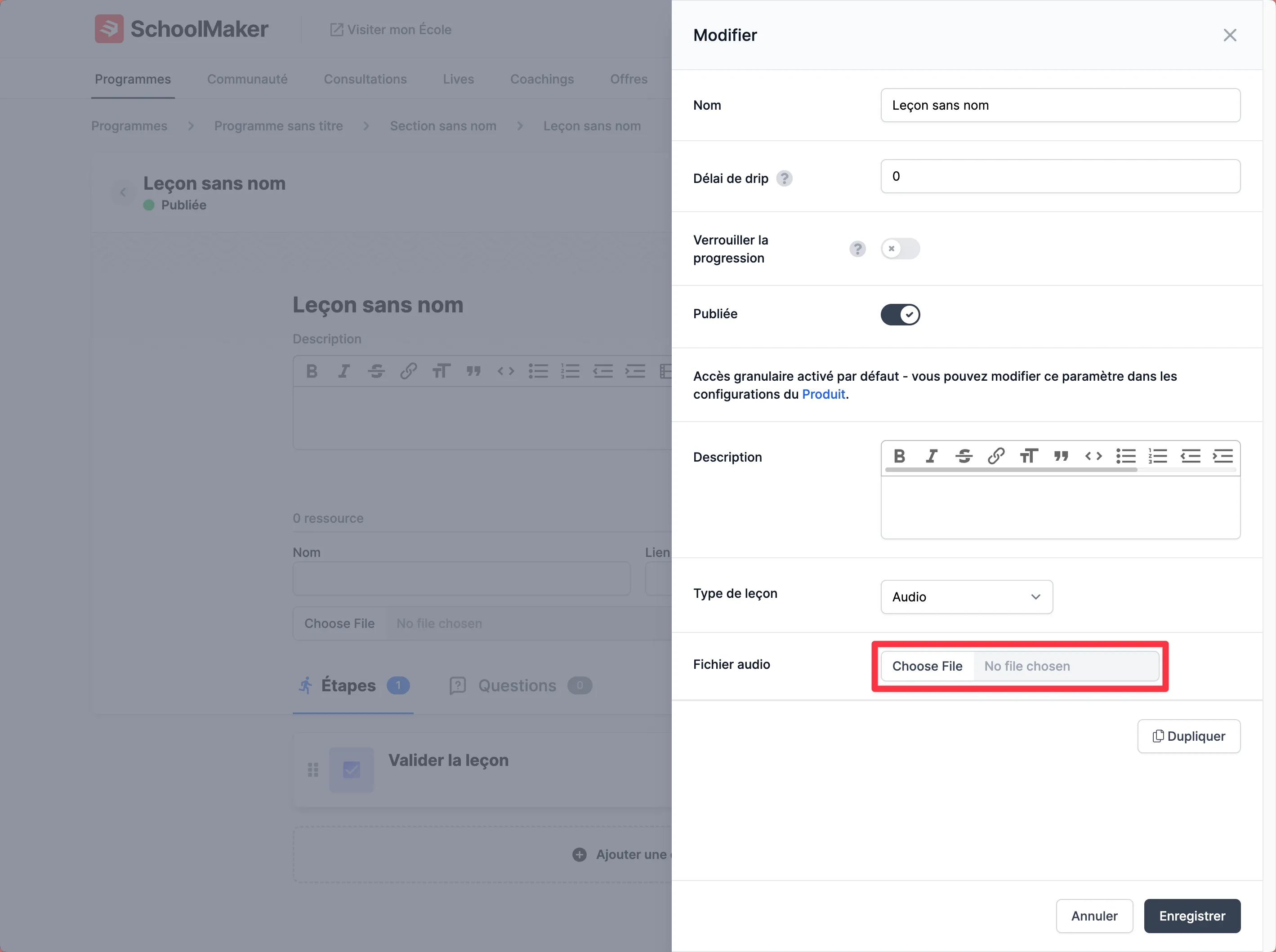Open the Coachings tab
The width and height of the screenshot is (1276, 952).
point(542,79)
